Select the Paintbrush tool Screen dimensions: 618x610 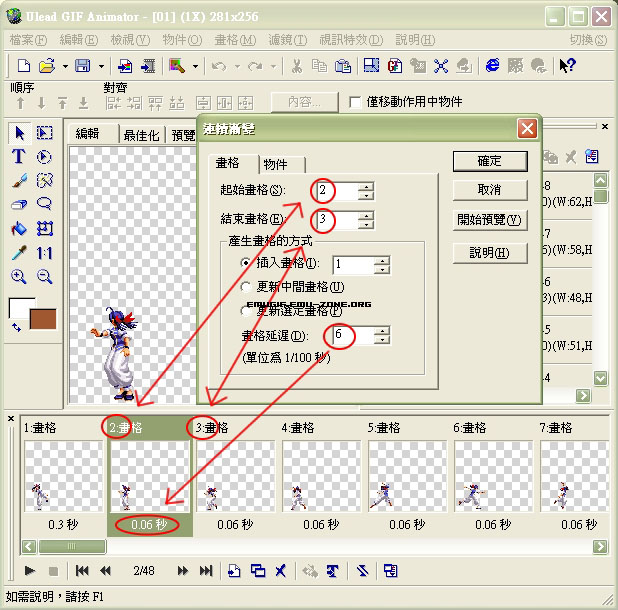coord(19,180)
